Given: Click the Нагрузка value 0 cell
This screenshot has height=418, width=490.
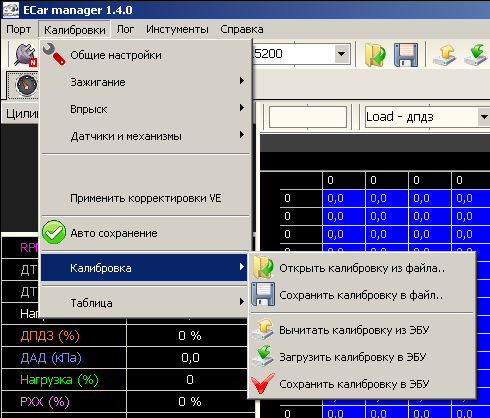Looking at the screenshot, I should point(190,380).
